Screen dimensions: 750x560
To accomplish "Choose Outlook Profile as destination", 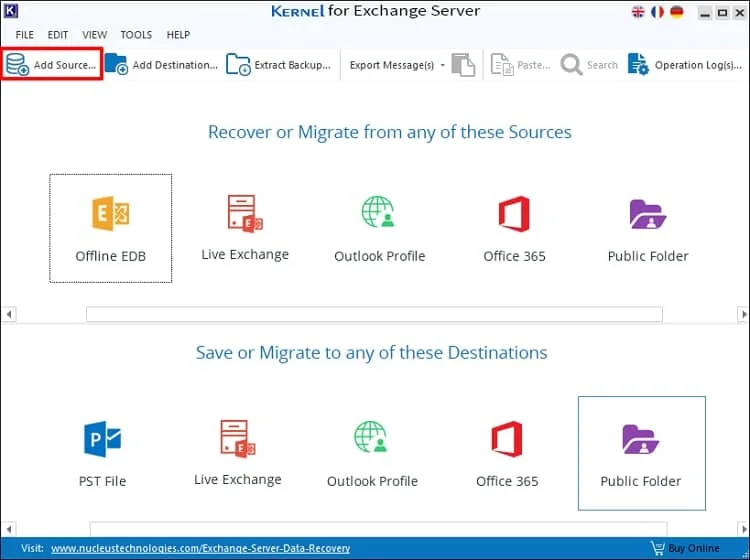I will [x=372, y=453].
